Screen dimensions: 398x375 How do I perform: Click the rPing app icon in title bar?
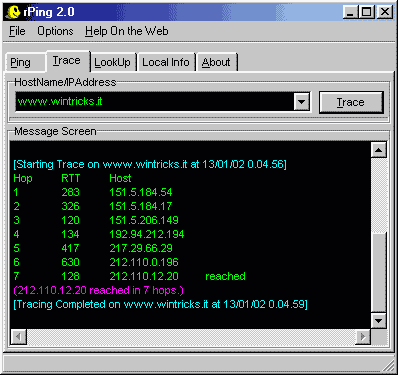(x=13, y=12)
